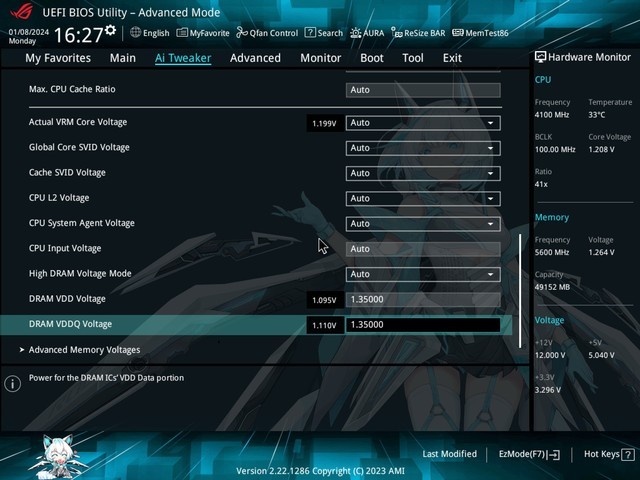The height and width of the screenshot is (480, 640).
Task: Open AURA lighting settings
Action: coord(367,33)
